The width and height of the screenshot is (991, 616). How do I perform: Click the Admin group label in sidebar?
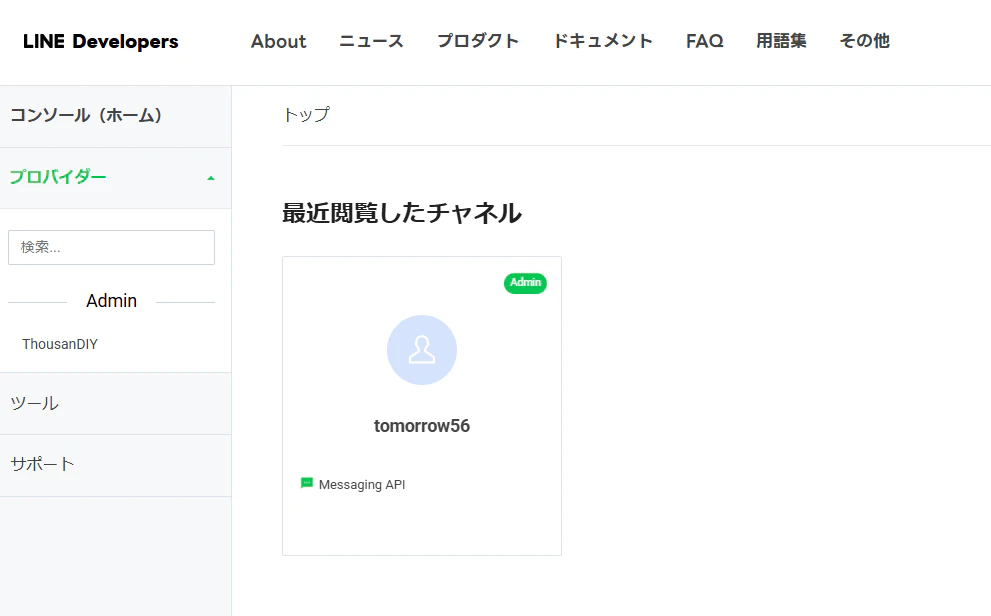pyautogui.click(x=111, y=301)
